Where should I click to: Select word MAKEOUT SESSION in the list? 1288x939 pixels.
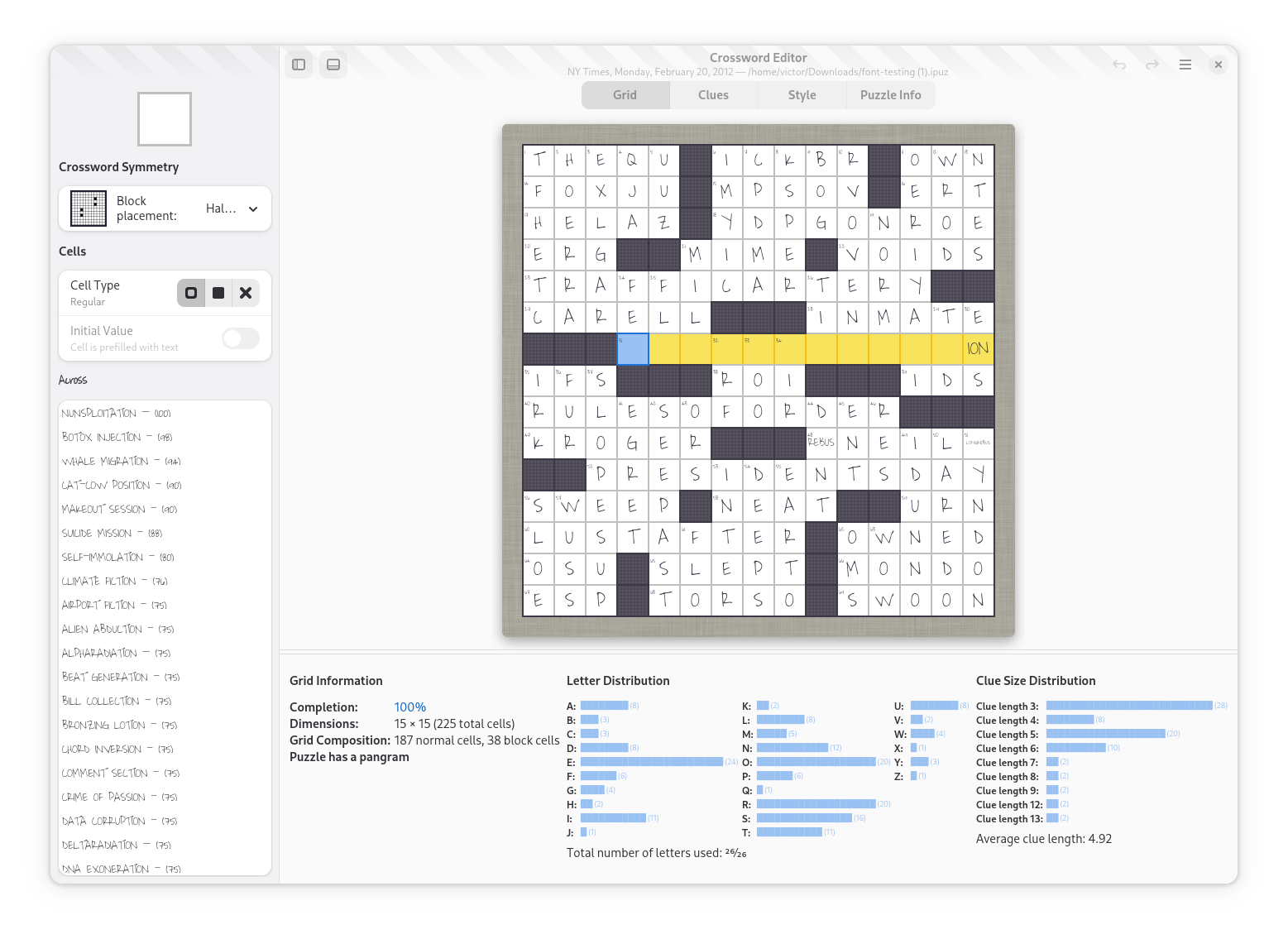coord(165,509)
